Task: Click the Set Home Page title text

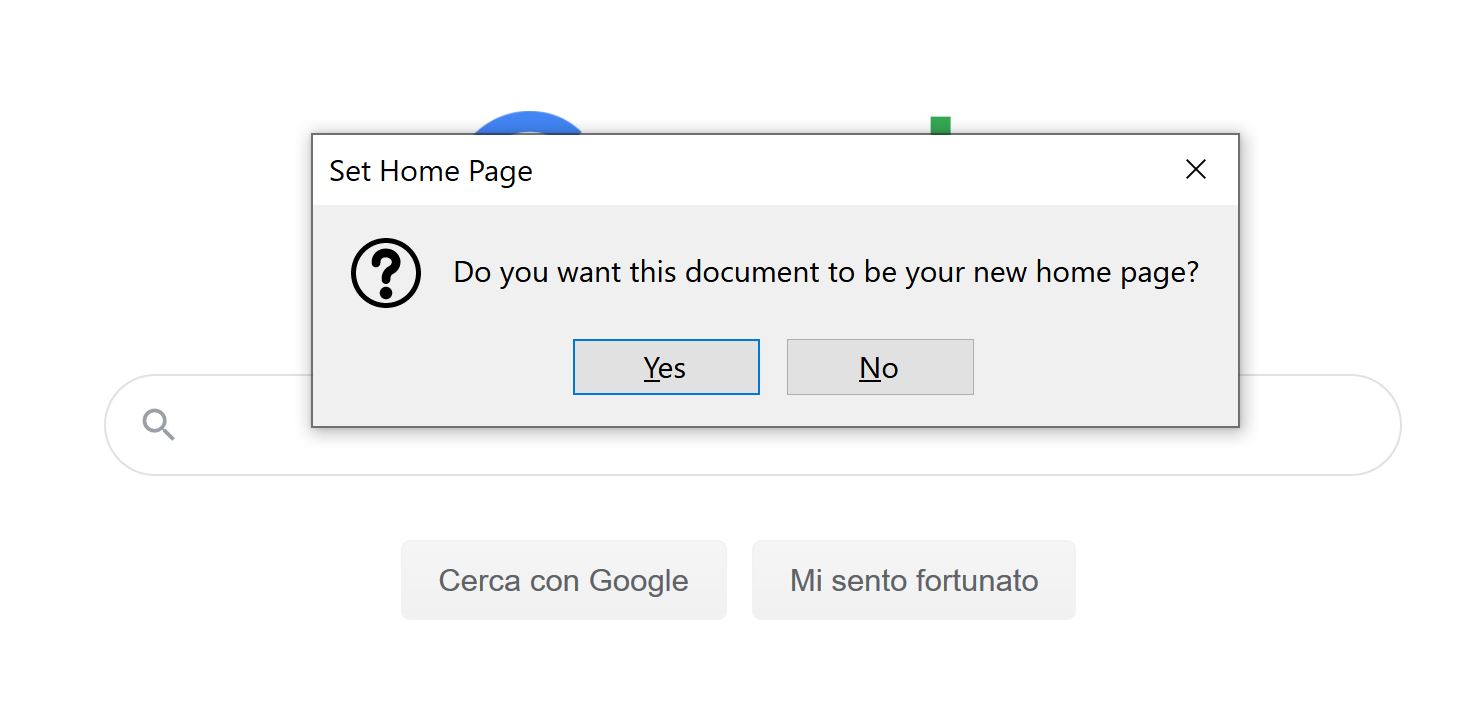Action: click(x=431, y=171)
